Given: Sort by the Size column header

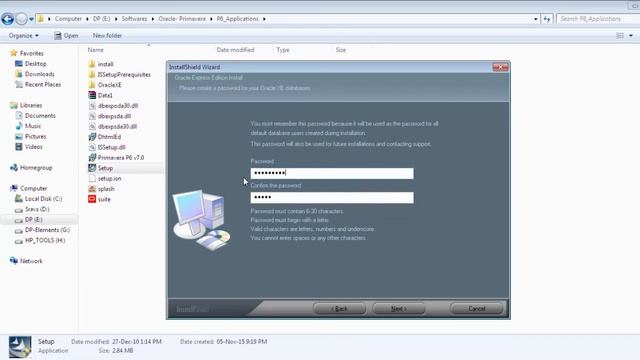Looking at the screenshot, I should pos(340,50).
